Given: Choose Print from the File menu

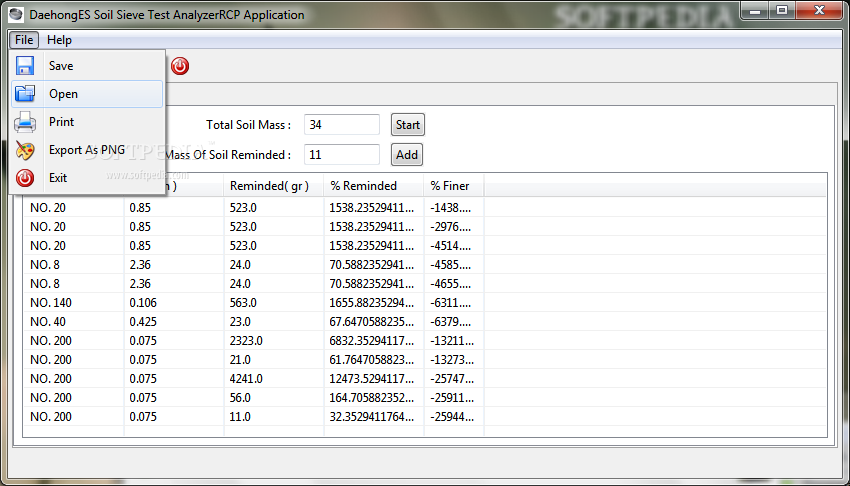Looking at the screenshot, I should [87, 122].
